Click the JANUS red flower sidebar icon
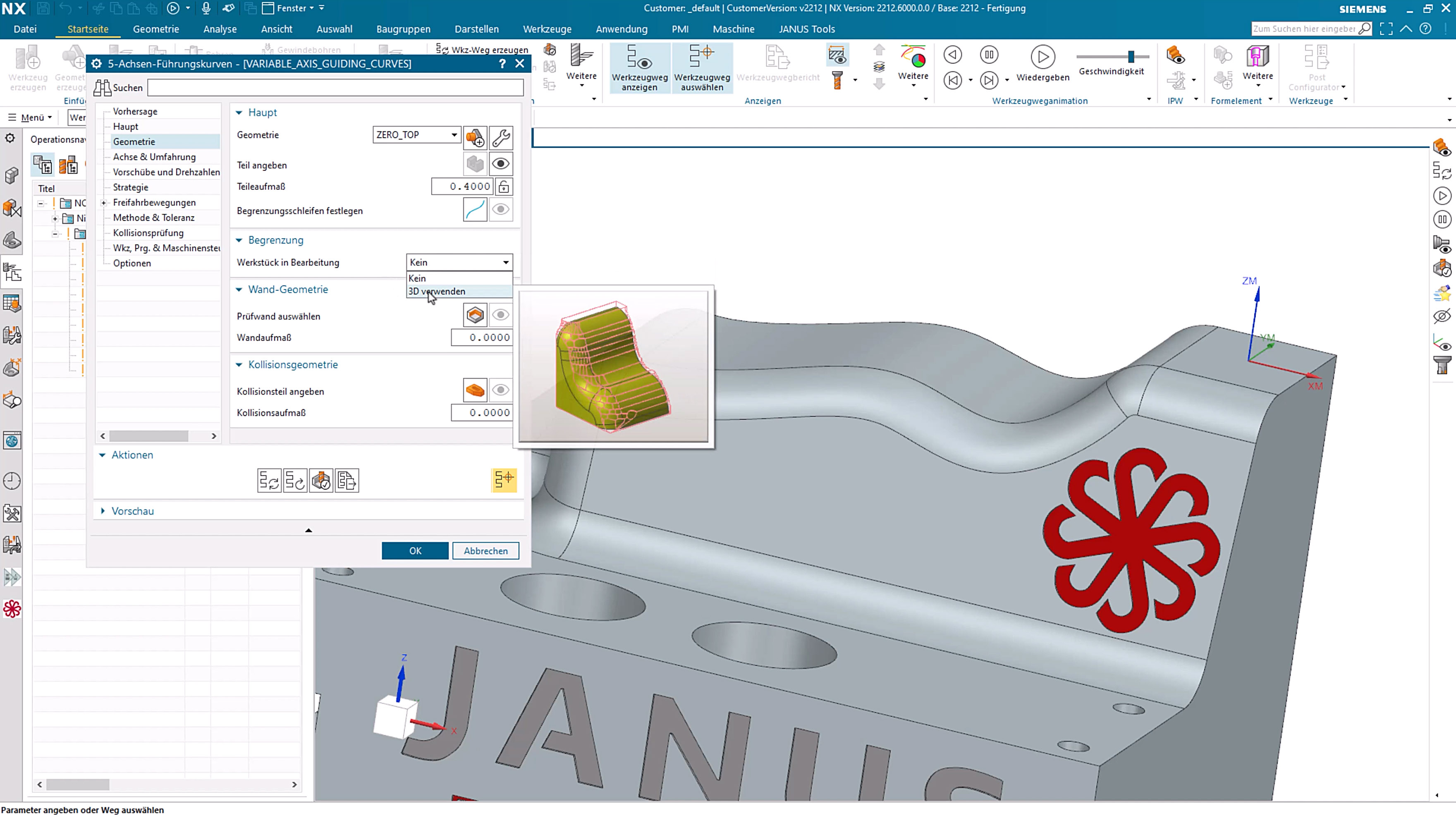Screen dimensions: 1456x818 click(x=12, y=610)
